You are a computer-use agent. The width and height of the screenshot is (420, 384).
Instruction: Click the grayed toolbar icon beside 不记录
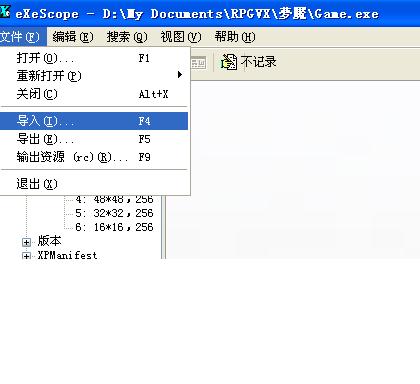199,63
